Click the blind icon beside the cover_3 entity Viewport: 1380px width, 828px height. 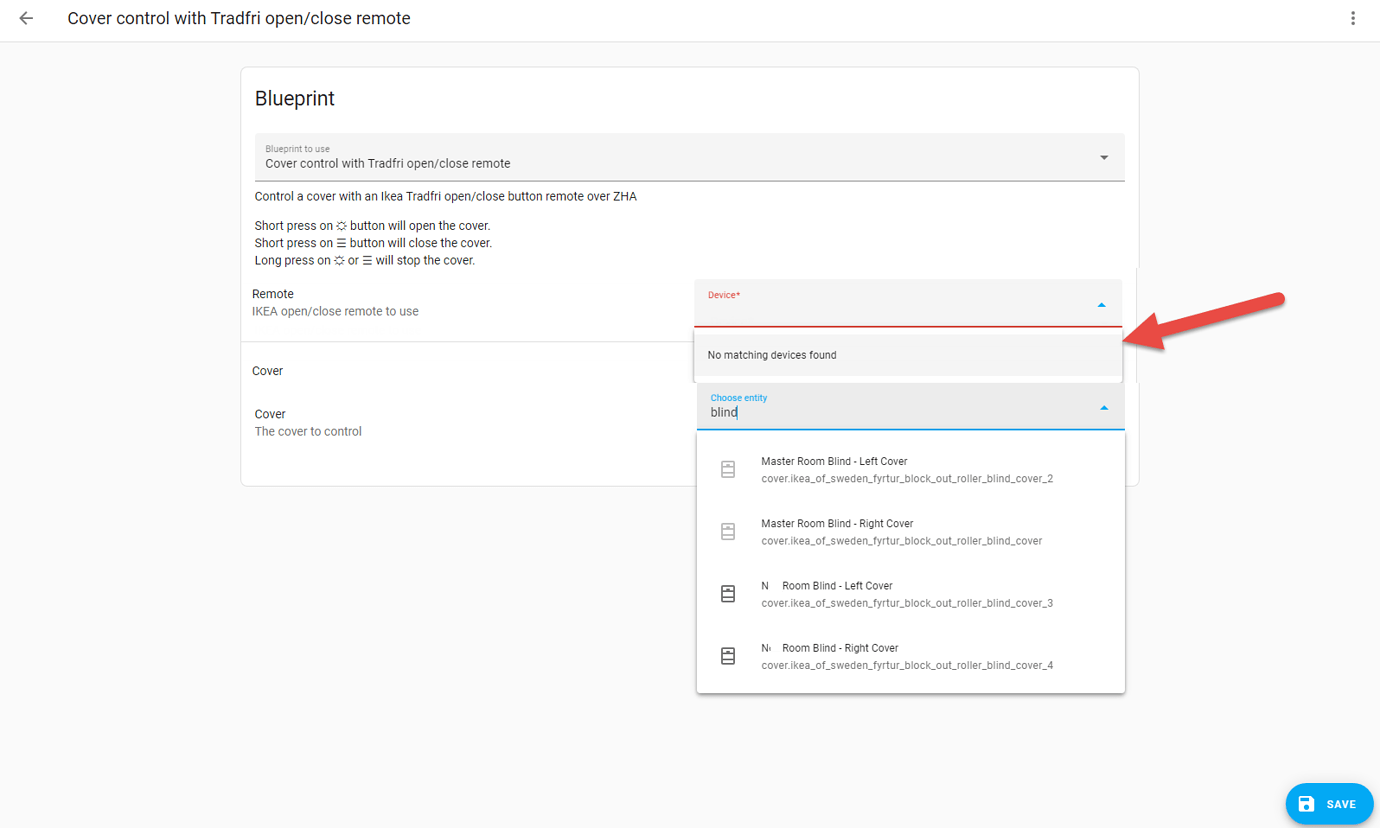click(728, 594)
